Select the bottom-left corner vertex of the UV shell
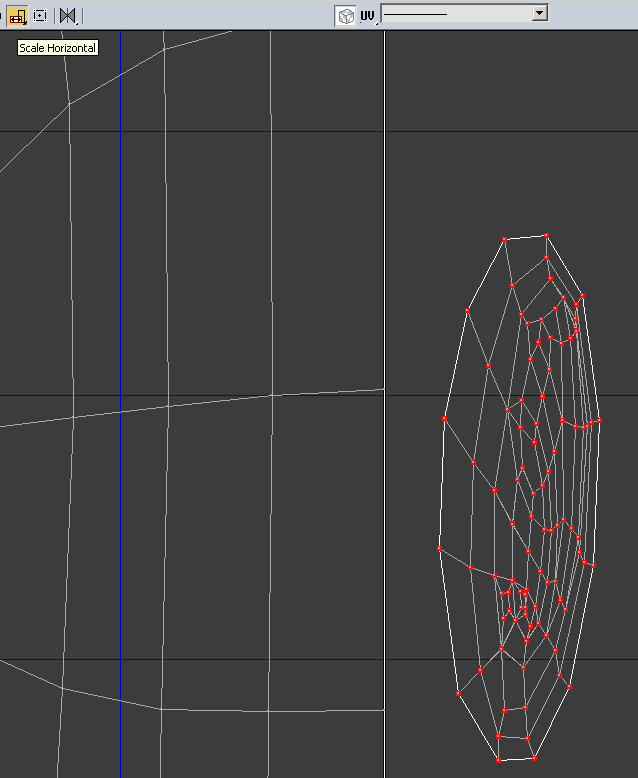The height and width of the screenshot is (778, 638). click(498, 760)
